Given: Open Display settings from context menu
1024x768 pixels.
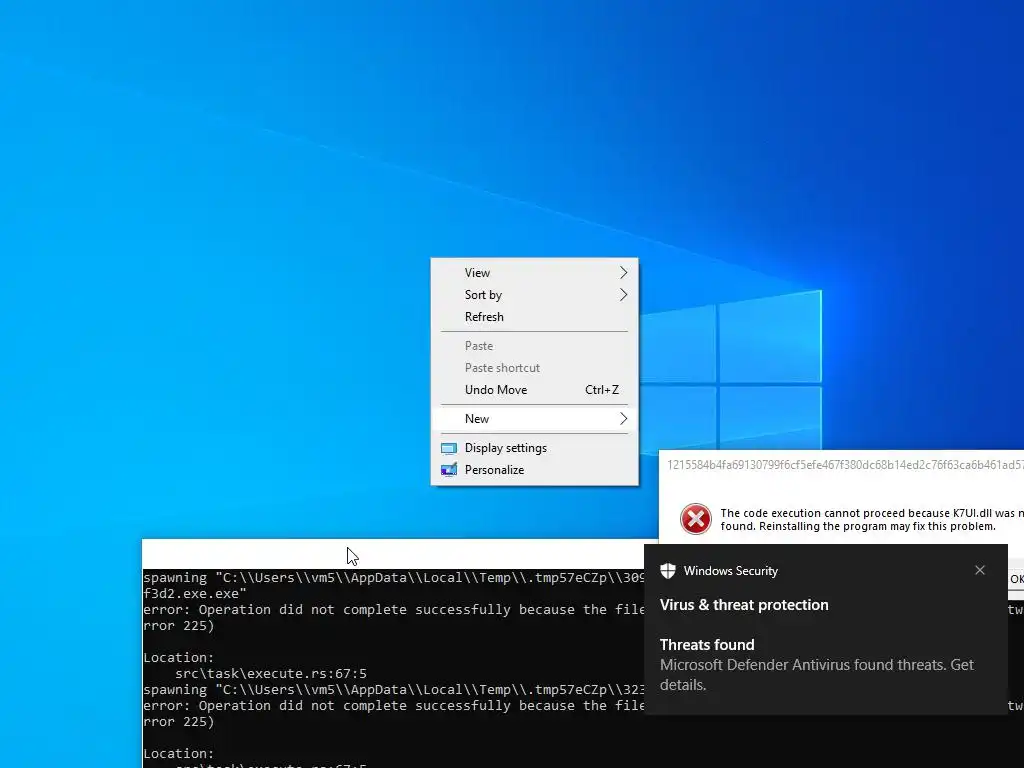Looking at the screenshot, I should click(x=534, y=448).
